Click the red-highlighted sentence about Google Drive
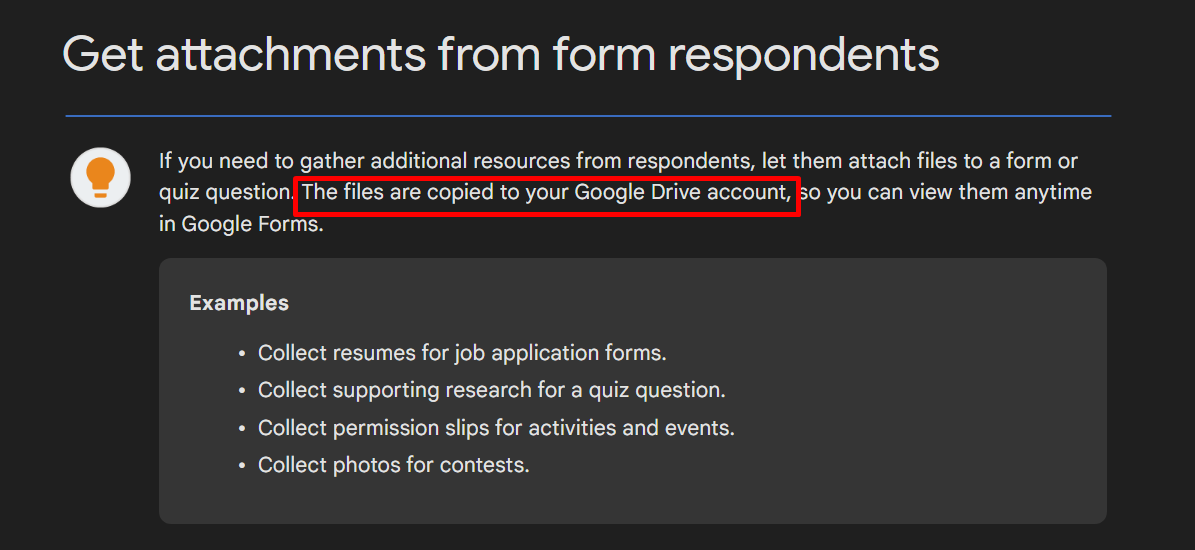This screenshot has height=550, width=1195. tap(546, 192)
